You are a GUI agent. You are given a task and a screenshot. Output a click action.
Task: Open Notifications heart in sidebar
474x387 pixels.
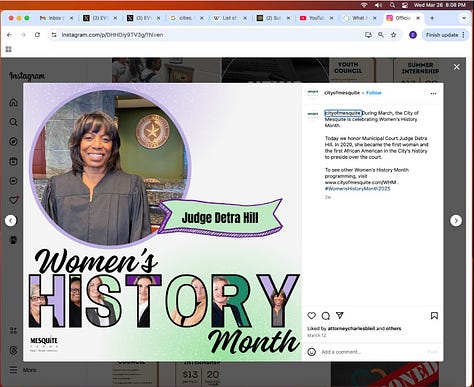point(14,200)
